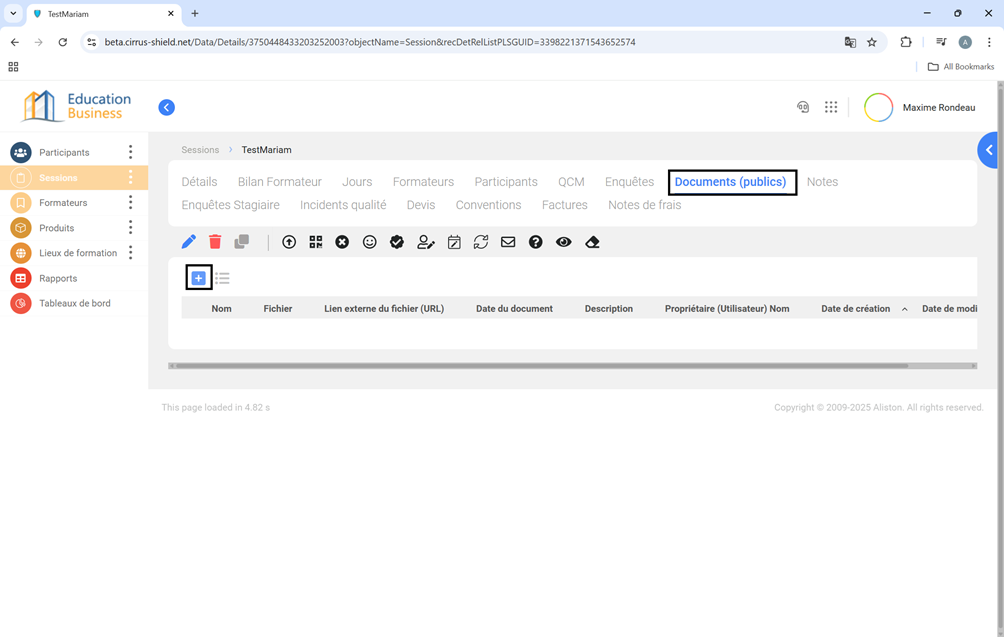Add a new document with plus button

pyautogui.click(x=198, y=278)
